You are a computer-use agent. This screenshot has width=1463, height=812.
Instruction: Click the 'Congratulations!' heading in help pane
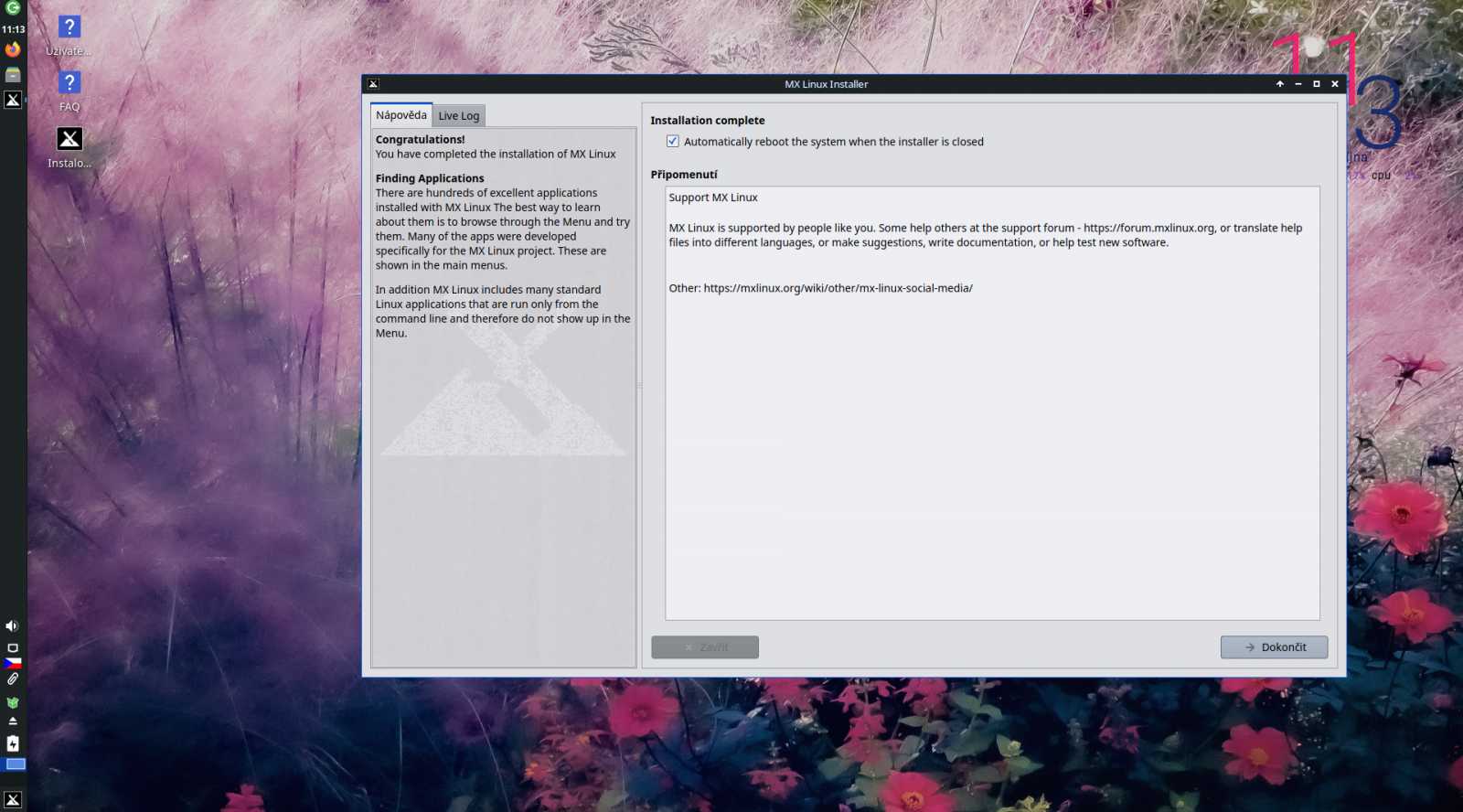click(x=420, y=140)
